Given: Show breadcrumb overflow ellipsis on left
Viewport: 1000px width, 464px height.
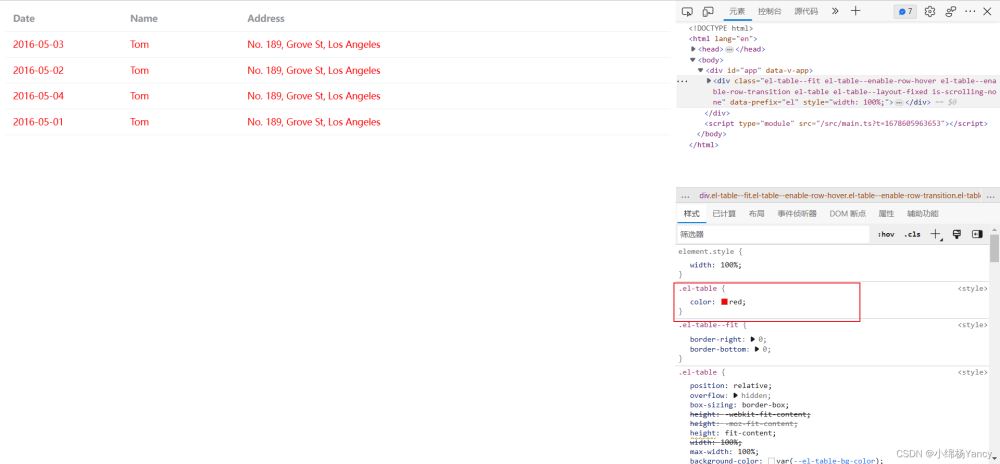Looking at the screenshot, I should tap(686, 196).
